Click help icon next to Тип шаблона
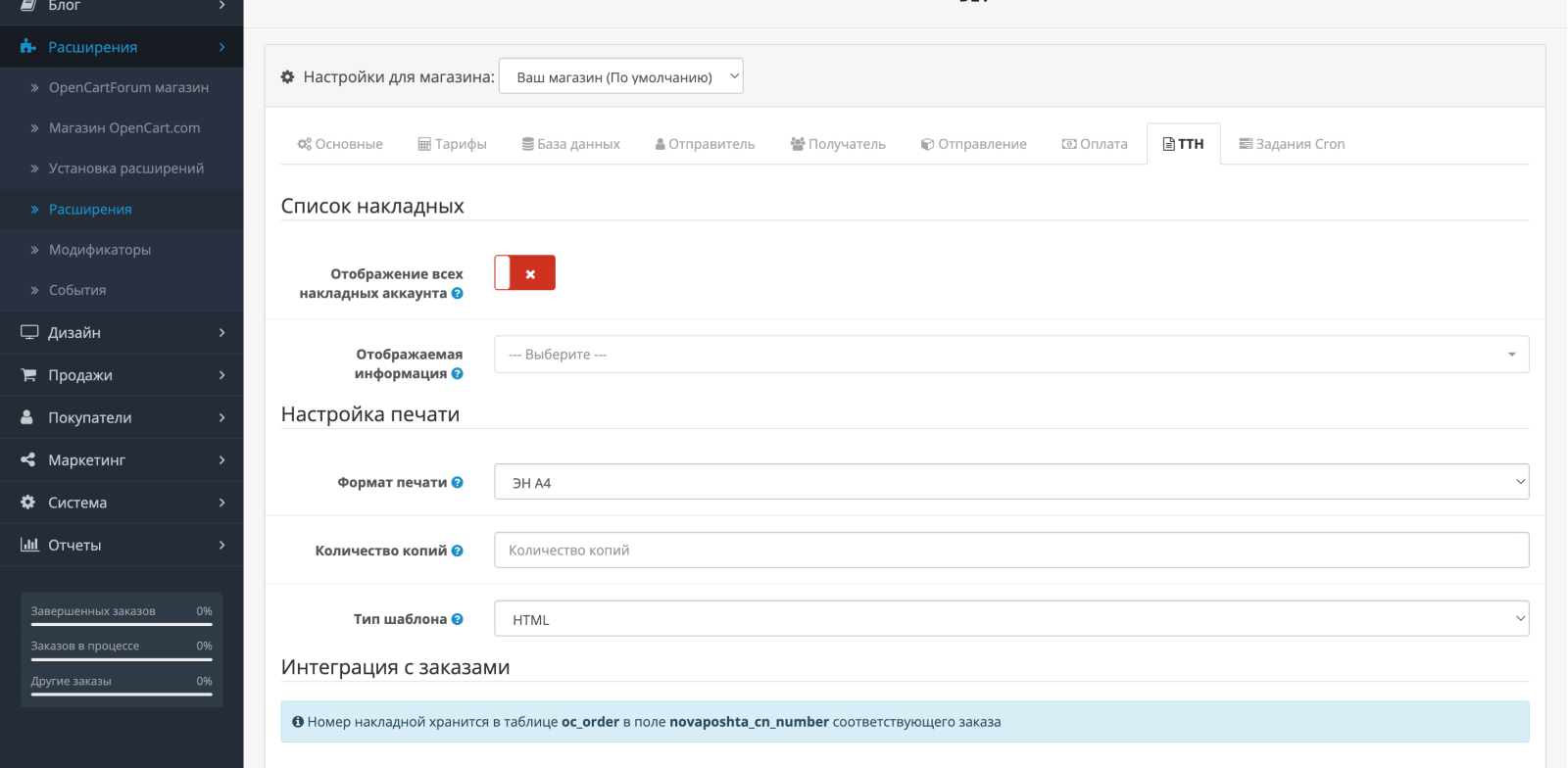The height and width of the screenshot is (768, 1568). [x=457, y=619]
